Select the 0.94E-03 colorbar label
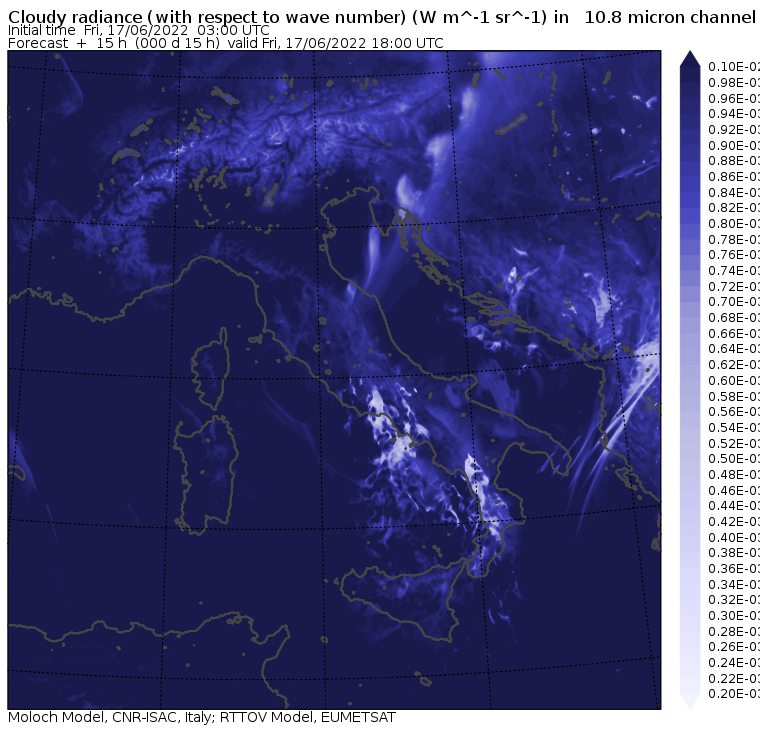The width and height of the screenshot is (760, 731). pos(734,114)
